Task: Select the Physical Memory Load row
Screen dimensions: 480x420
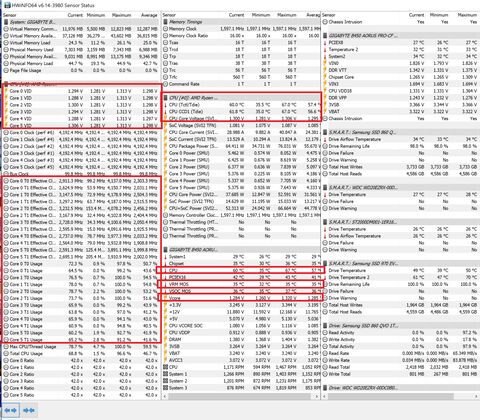Action: click(x=81, y=63)
